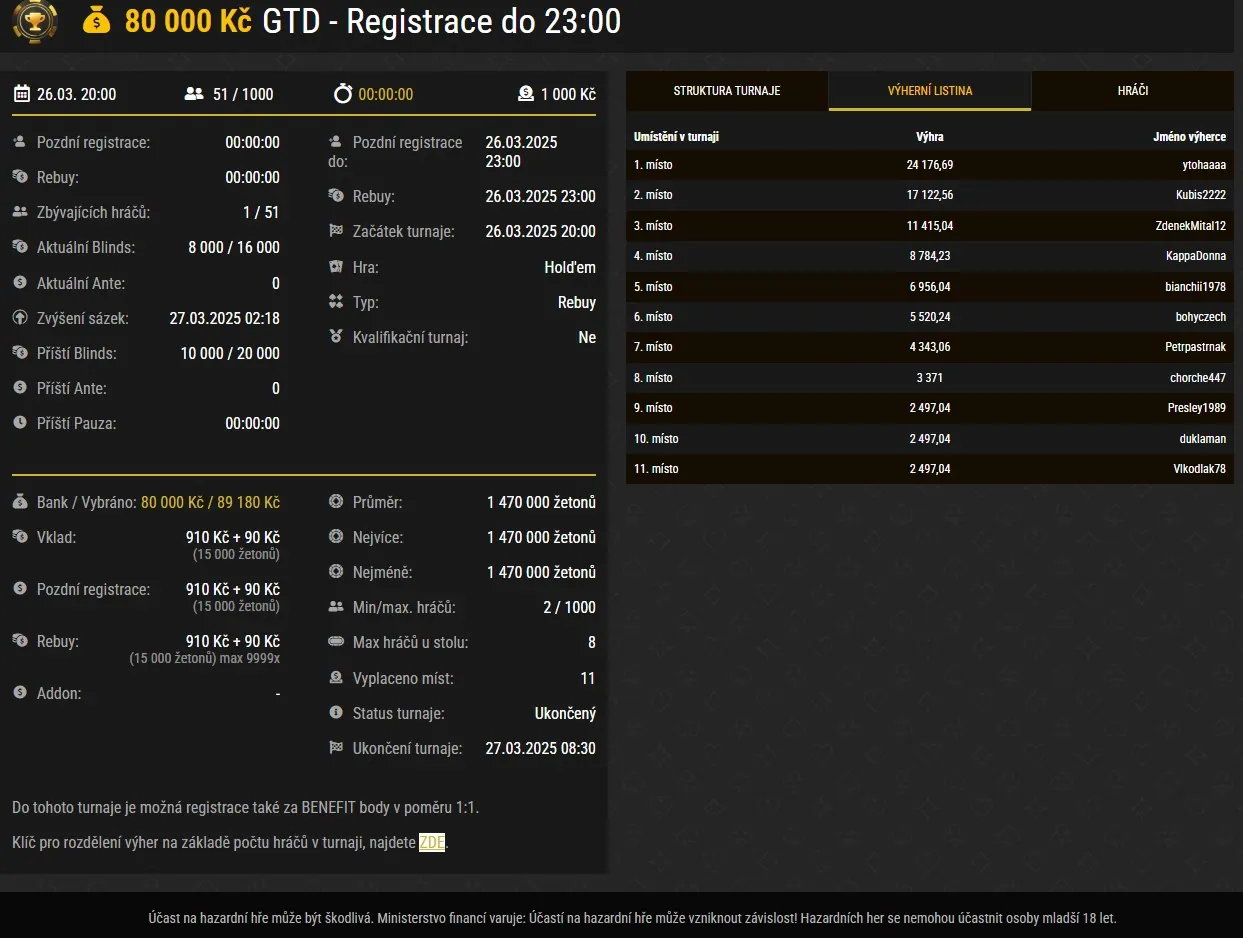Click the trophy logo in the top-left corner
Viewport: 1243px width, 938px height.
pos(34,22)
